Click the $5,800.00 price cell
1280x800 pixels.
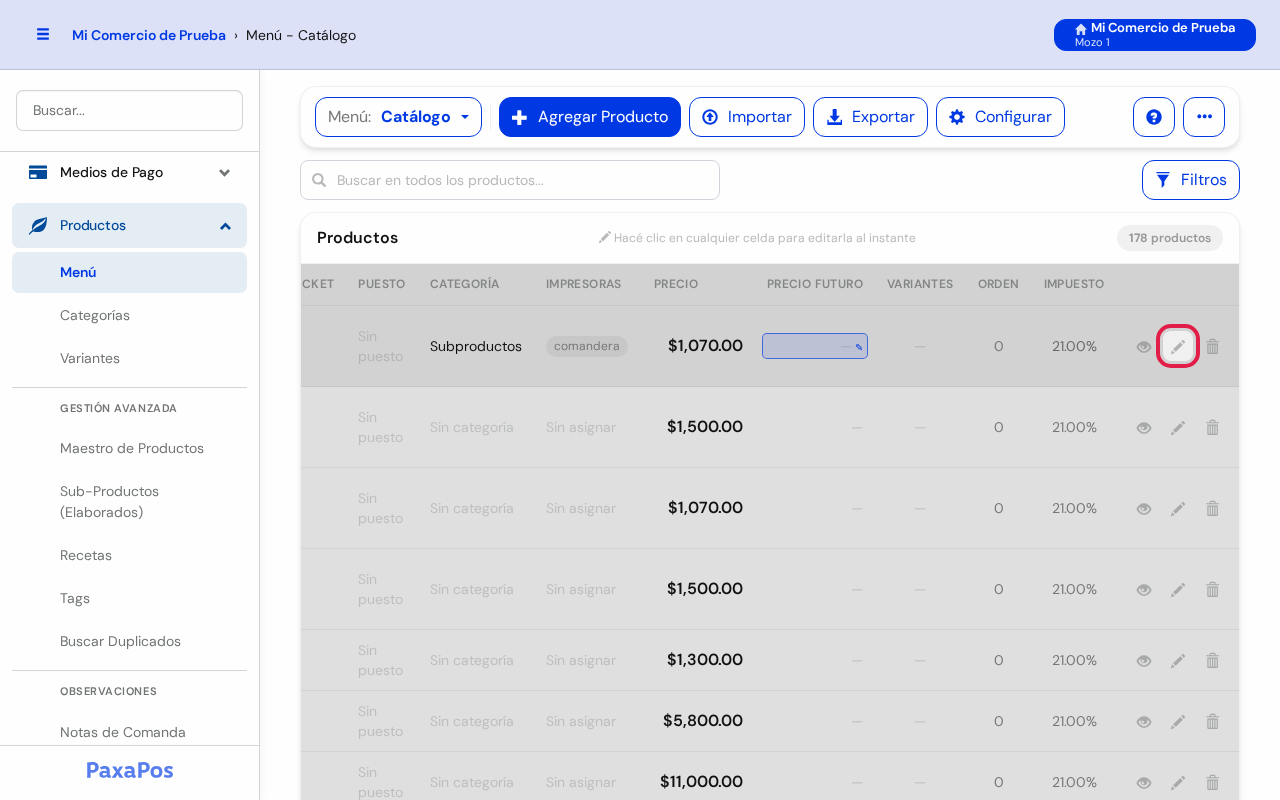(703, 721)
